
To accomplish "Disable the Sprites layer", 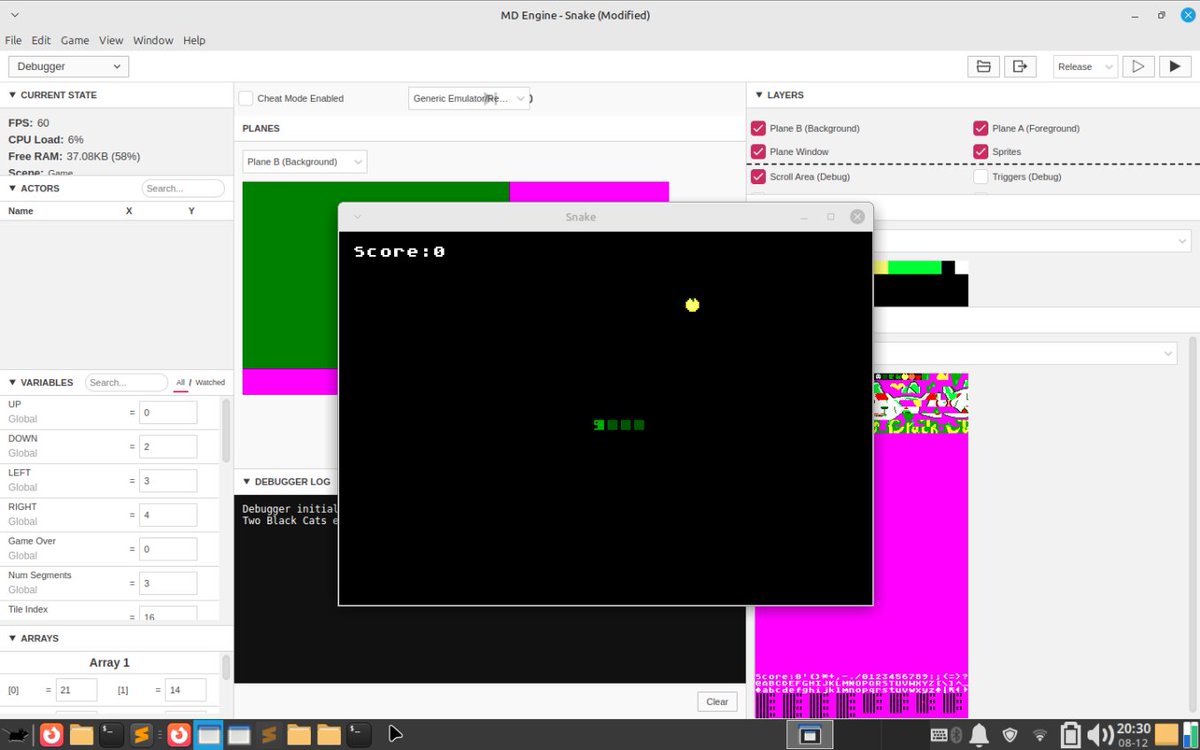I will coord(980,152).
